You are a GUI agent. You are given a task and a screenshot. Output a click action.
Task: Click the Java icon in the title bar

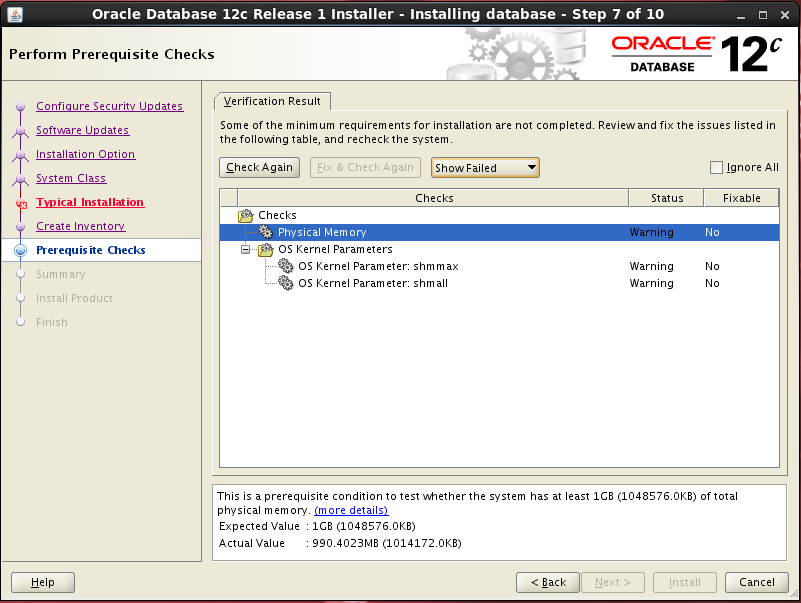15,14
